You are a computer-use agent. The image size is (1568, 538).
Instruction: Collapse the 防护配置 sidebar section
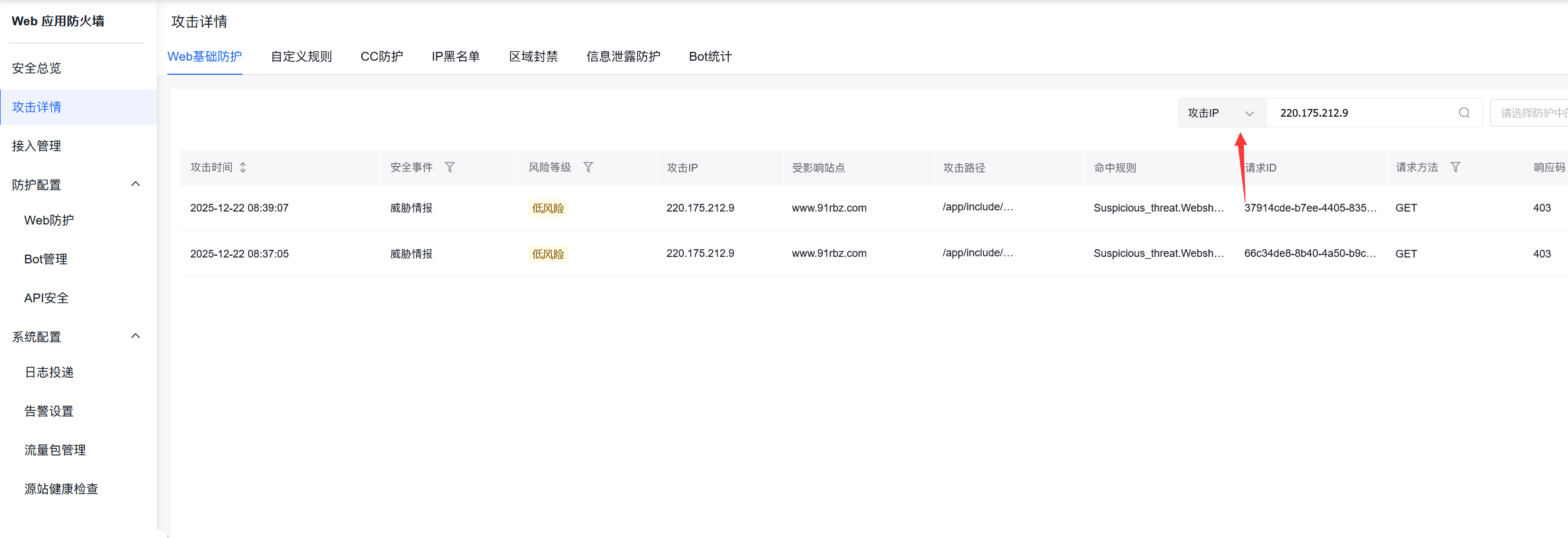[x=135, y=184]
